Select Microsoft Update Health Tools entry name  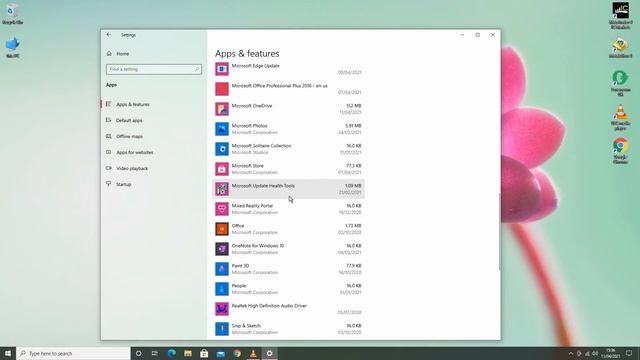(263, 186)
